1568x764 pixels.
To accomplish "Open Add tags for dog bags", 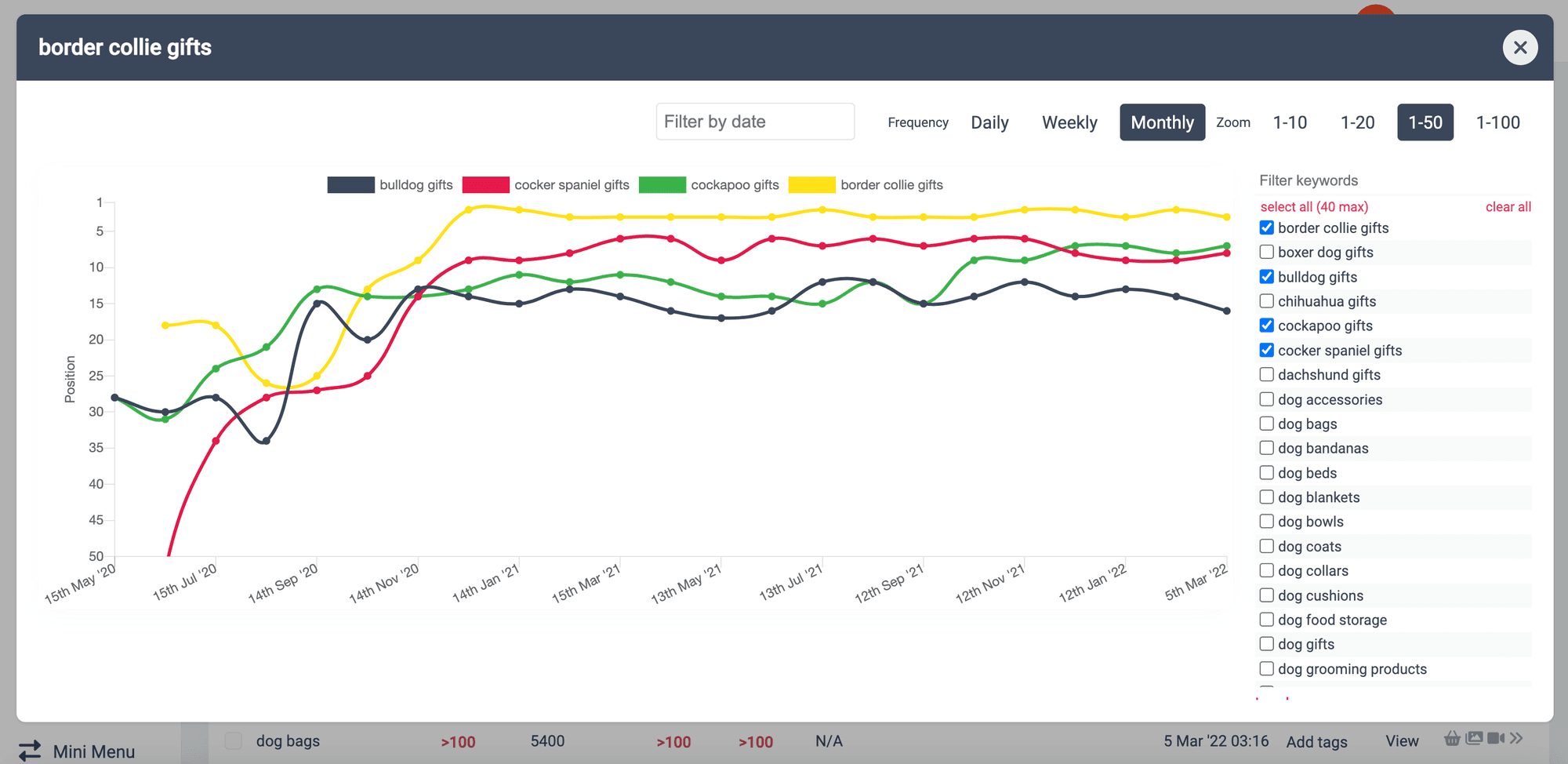I will (x=1317, y=741).
